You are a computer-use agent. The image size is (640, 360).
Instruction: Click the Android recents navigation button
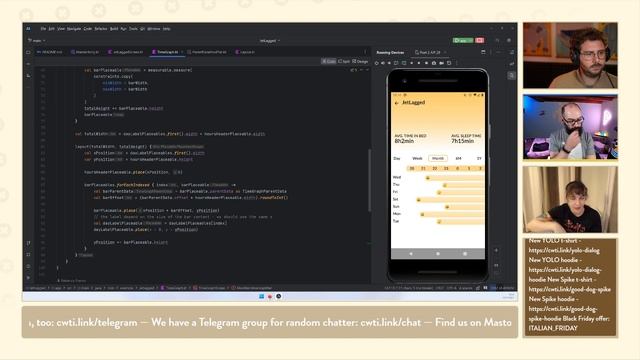(464, 254)
